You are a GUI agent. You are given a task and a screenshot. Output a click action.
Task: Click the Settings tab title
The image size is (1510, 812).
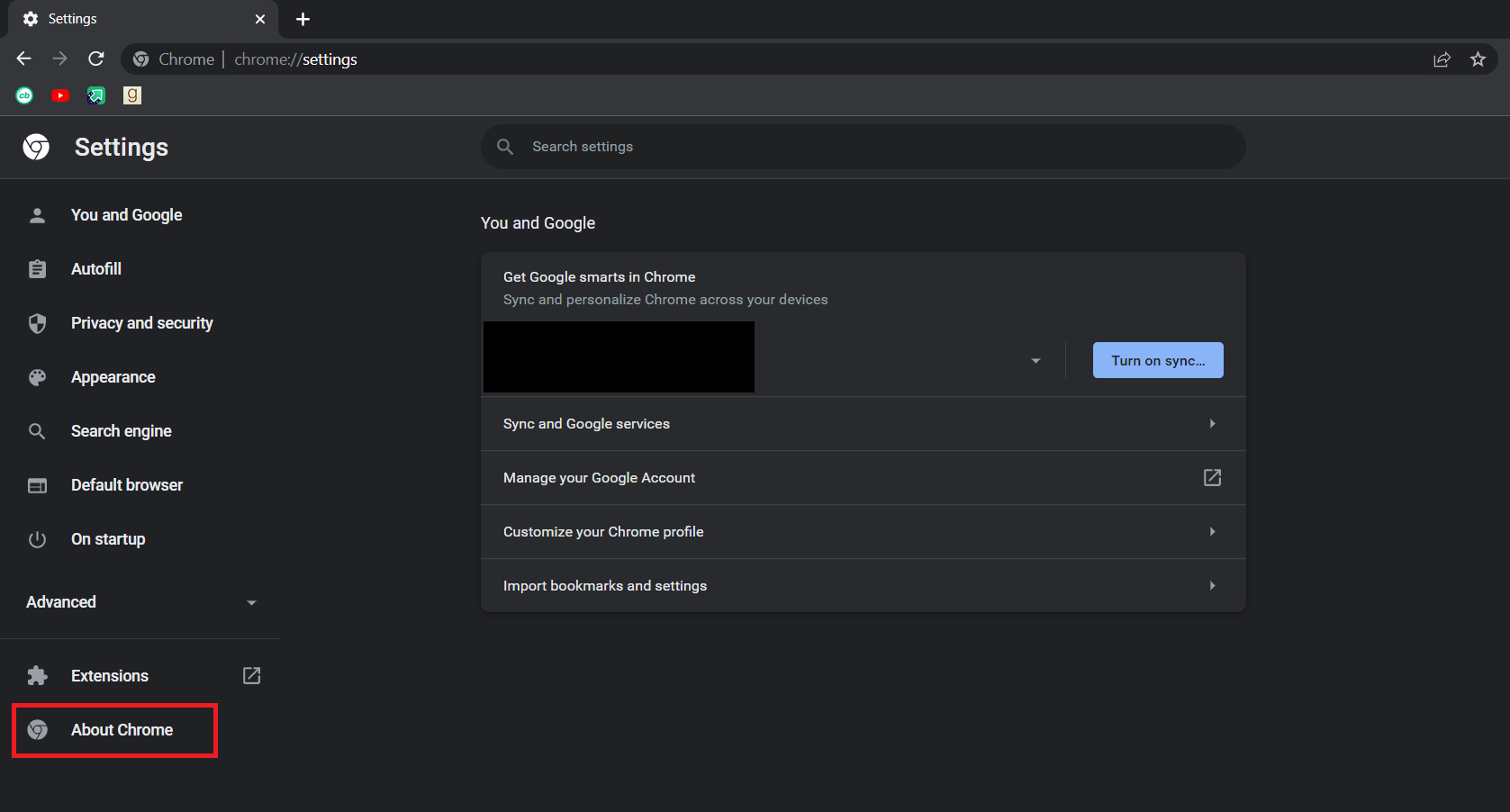tap(73, 19)
